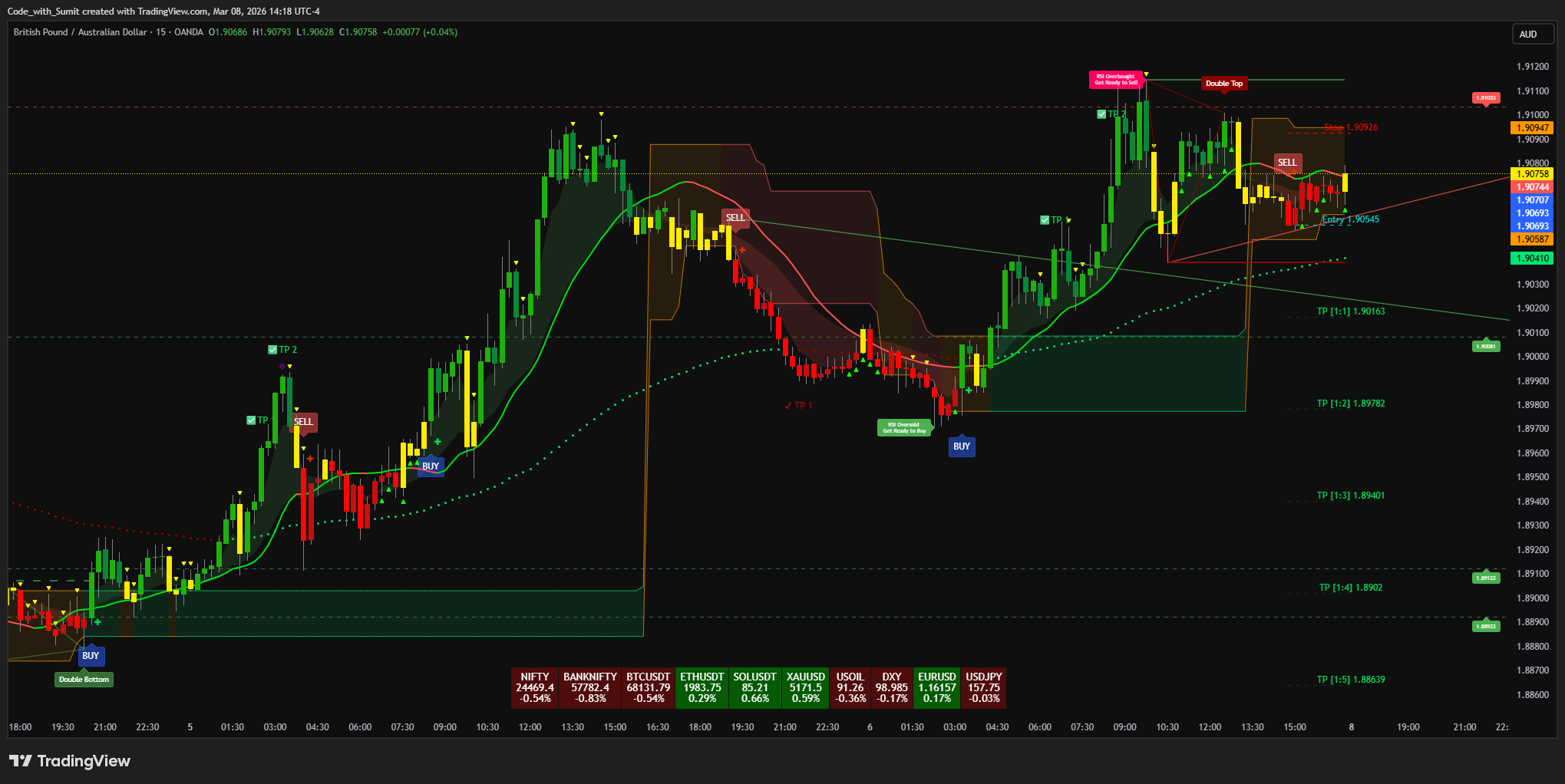The height and width of the screenshot is (784, 1565).
Task: Select the BUY signal below RSI Oversold label
Action: pyautogui.click(x=961, y=446)
